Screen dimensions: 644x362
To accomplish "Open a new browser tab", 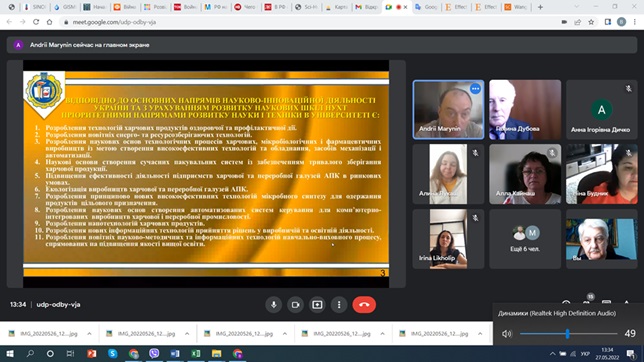I will tap(540, 7).
